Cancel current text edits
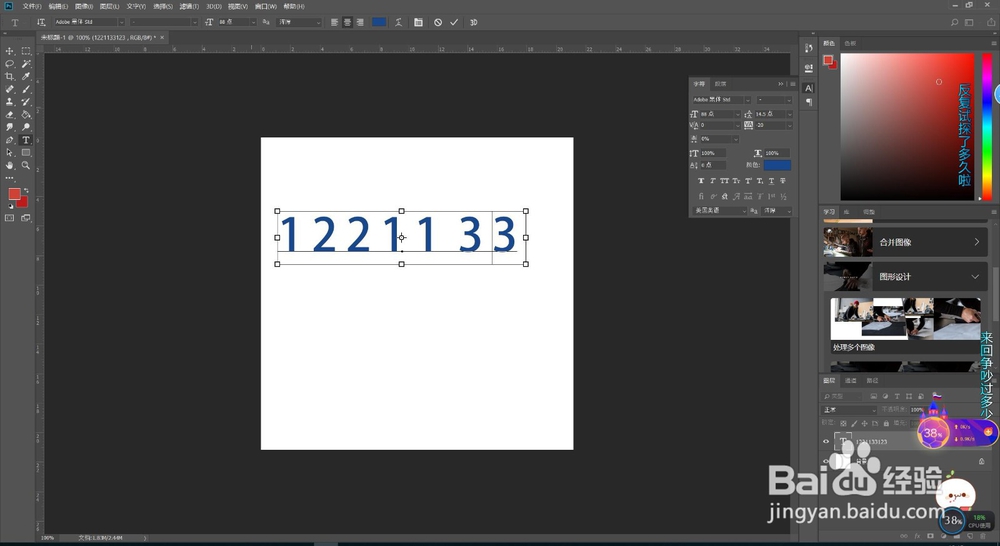The image size is (1000, 546). (x=438, y=22)
